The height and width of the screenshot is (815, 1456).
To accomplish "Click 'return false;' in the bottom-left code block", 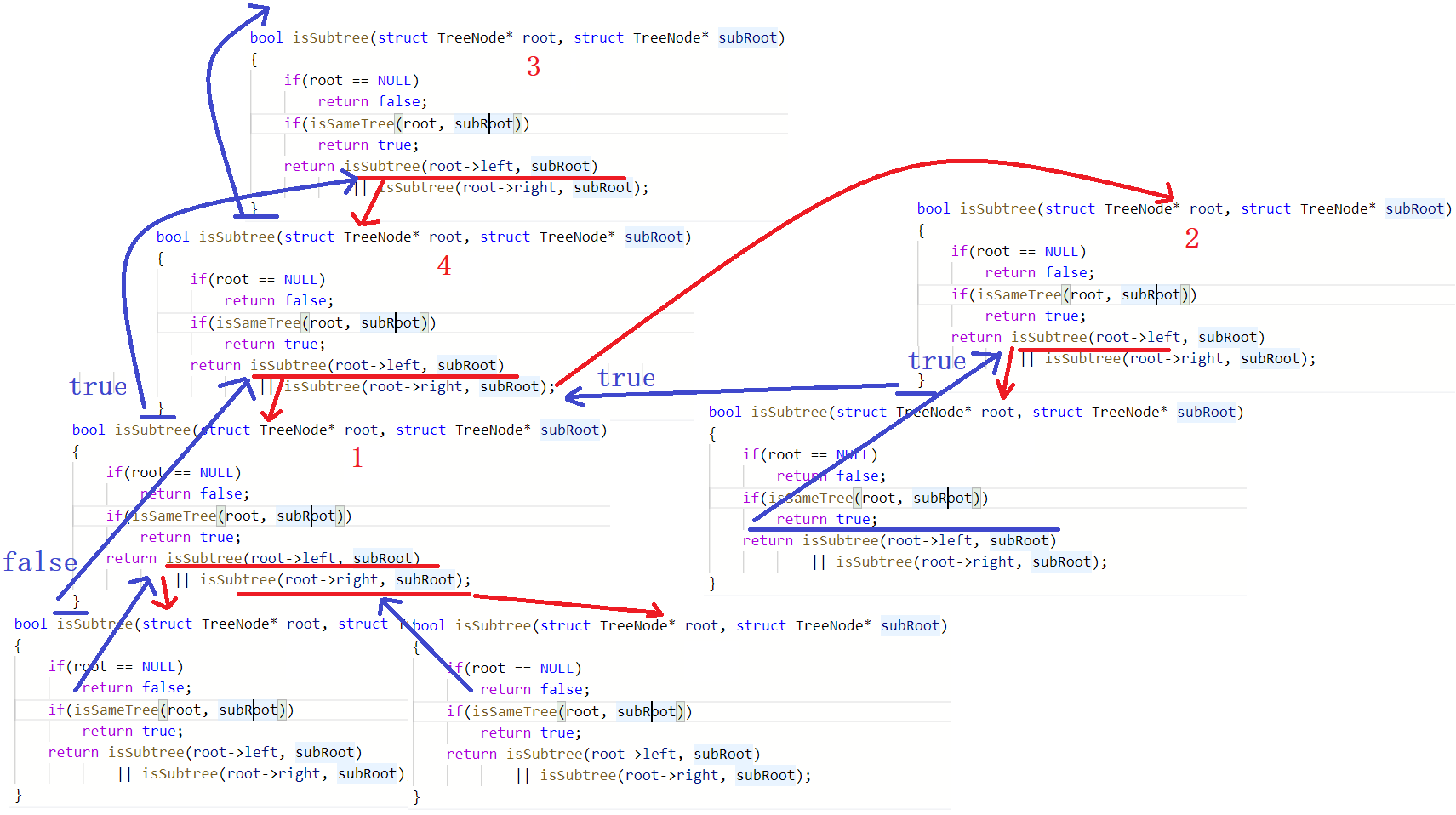I will [137, 687].
